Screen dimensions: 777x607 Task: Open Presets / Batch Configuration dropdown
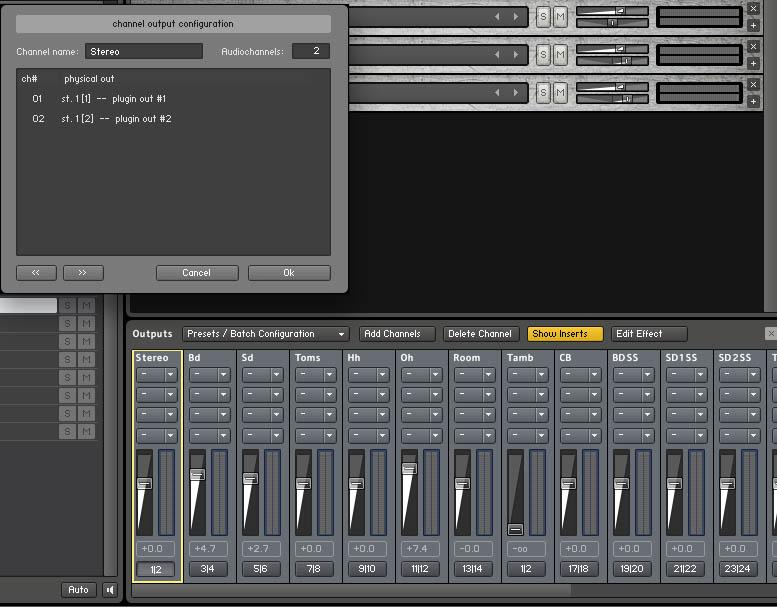(x=266, y=334)
